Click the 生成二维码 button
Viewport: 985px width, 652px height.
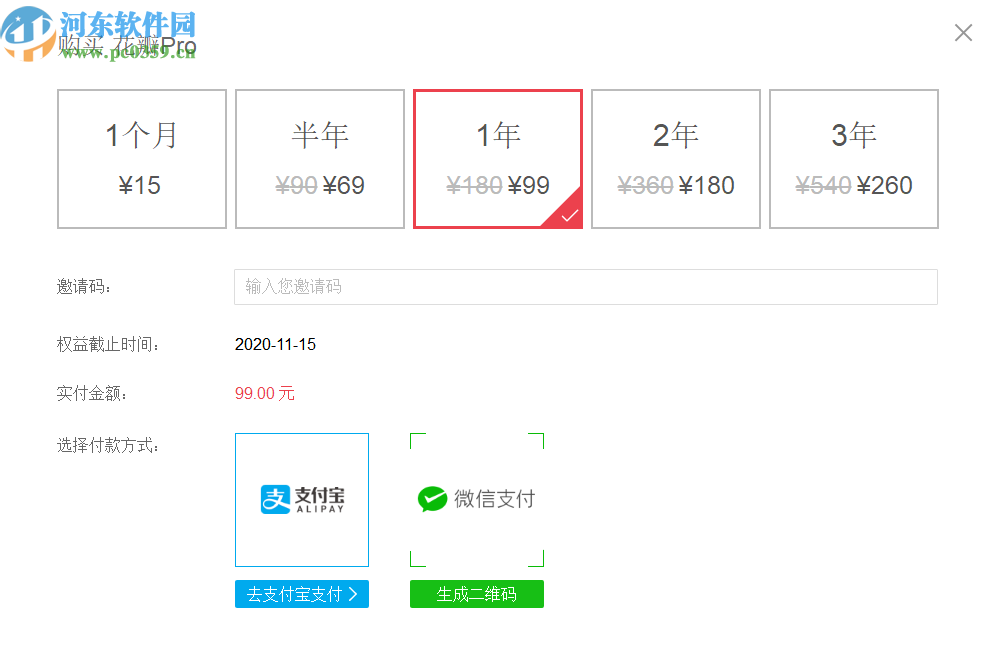coord(477,594)
